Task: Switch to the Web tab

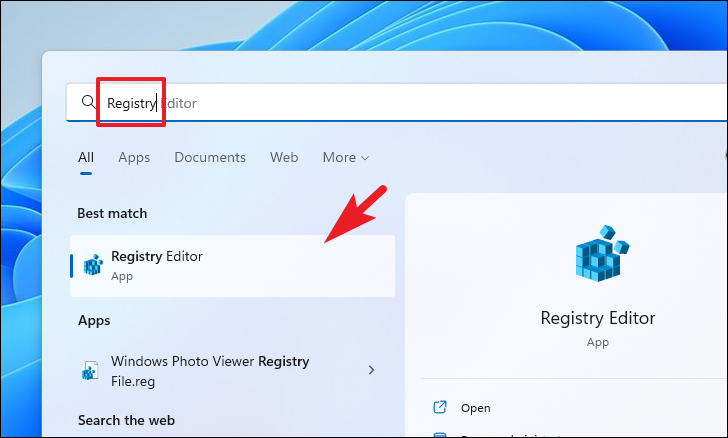Action: (284, 157)
